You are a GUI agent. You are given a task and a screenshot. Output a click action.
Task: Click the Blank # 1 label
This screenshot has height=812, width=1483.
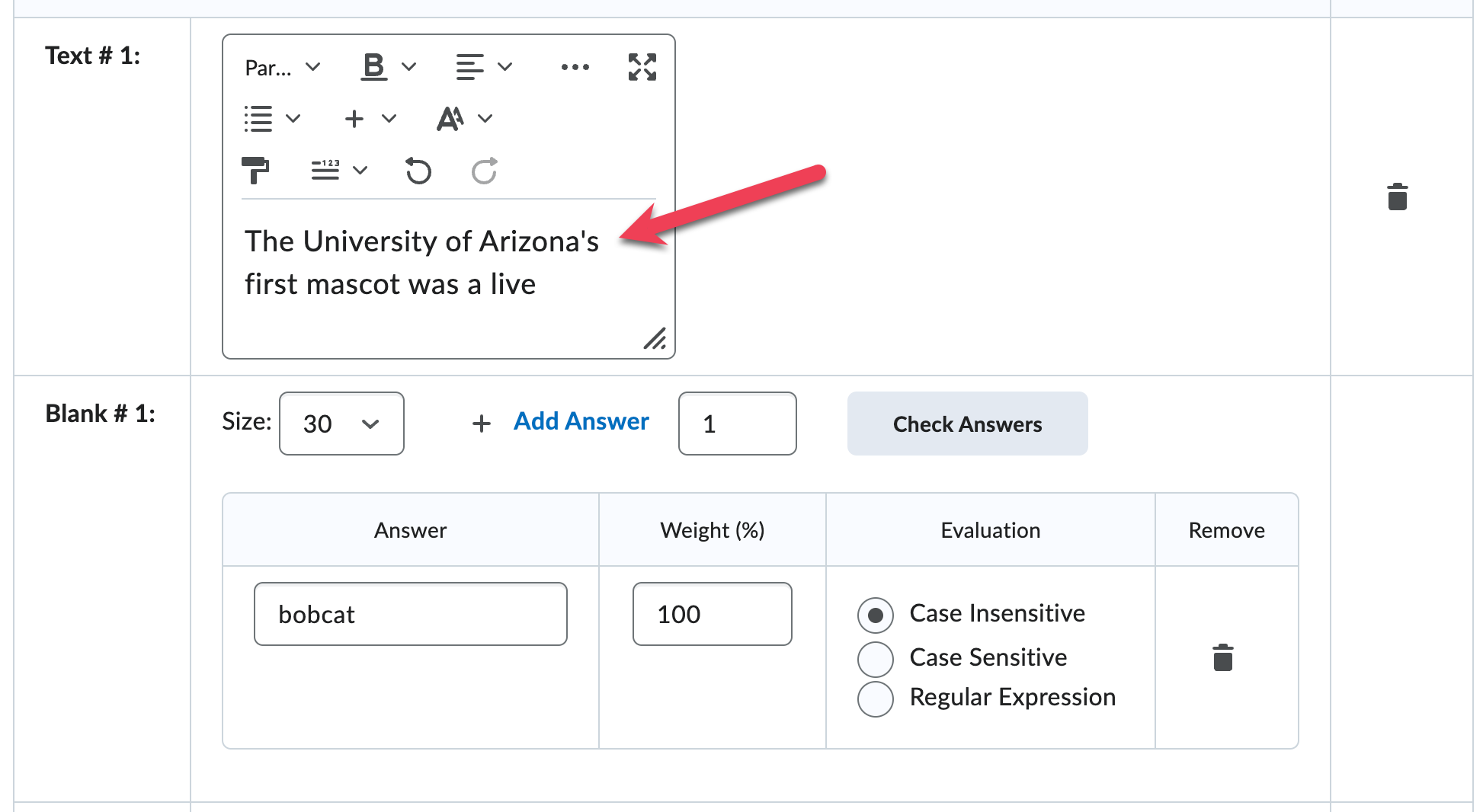[100, 414]
